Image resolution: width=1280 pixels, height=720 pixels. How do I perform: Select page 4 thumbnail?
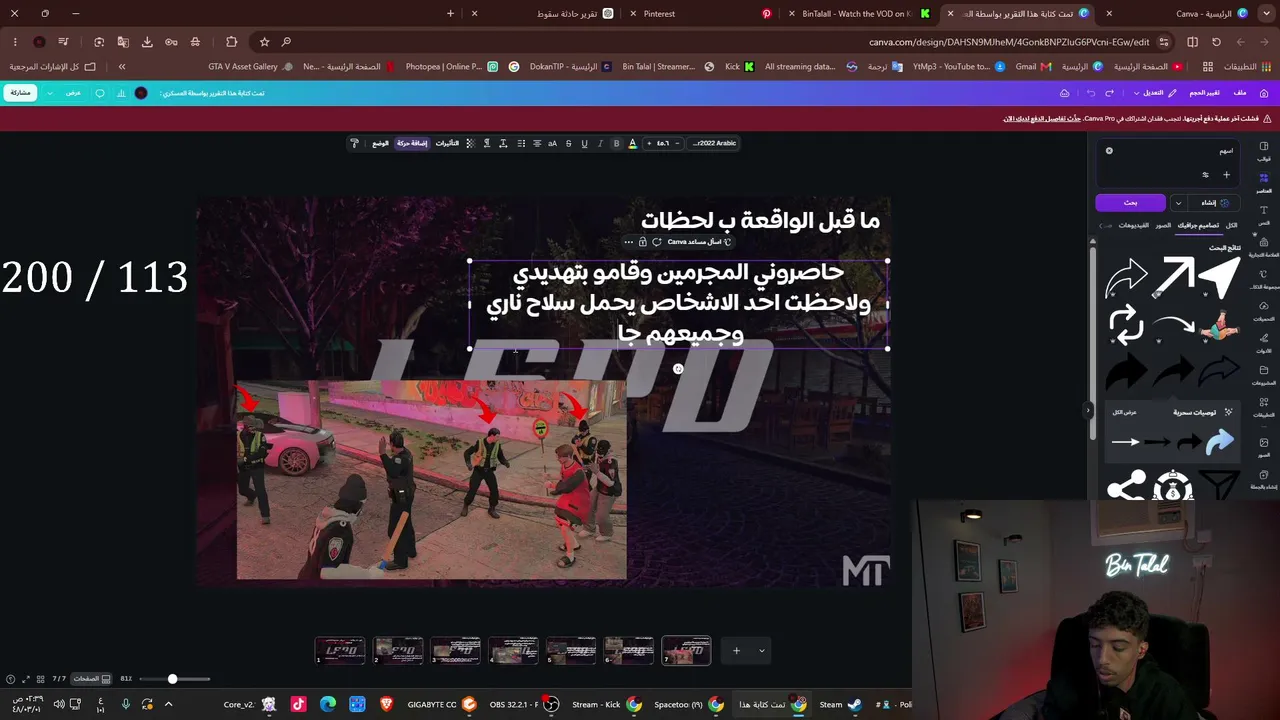point(514,650)
